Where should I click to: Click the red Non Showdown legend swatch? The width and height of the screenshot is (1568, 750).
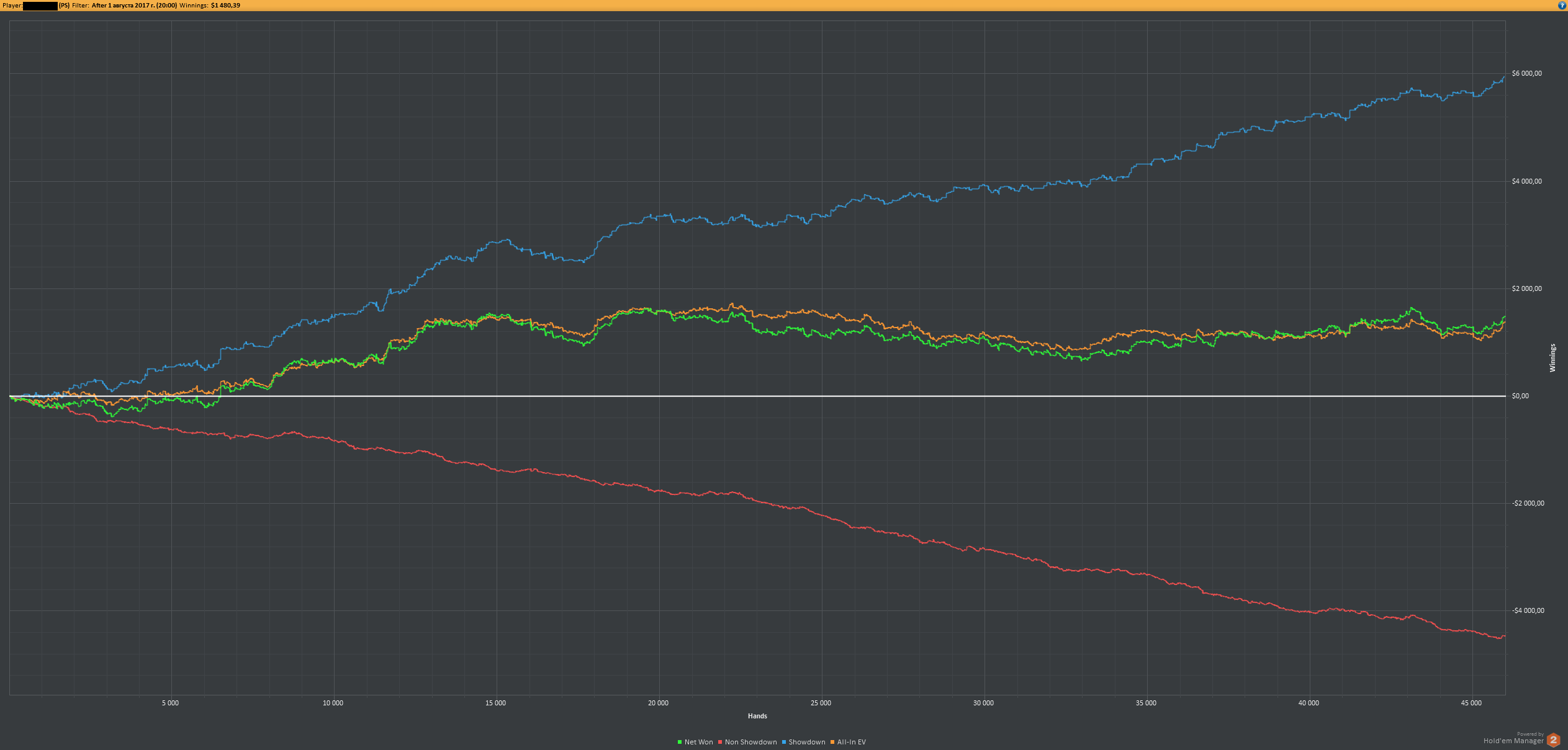pyautogui.click(x=720, y=742)
